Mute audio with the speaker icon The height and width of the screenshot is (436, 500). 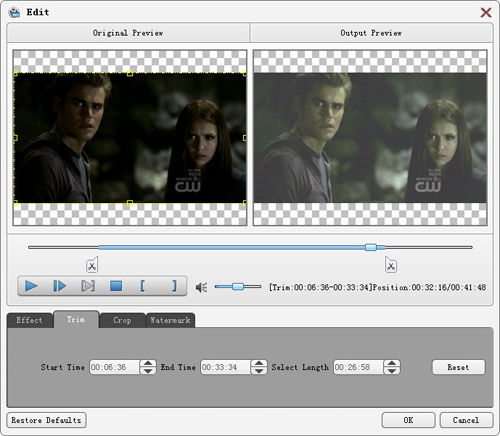click(201, 287)
